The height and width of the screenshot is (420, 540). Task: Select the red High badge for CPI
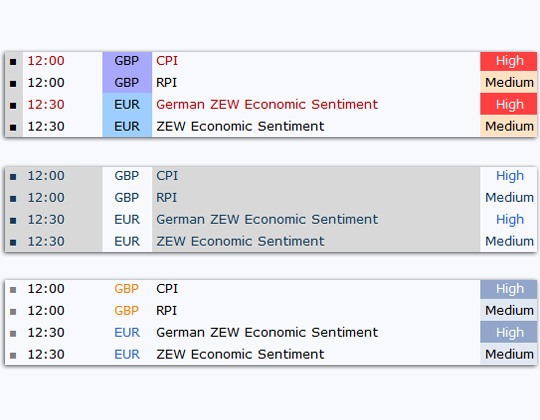pos(508,61)
